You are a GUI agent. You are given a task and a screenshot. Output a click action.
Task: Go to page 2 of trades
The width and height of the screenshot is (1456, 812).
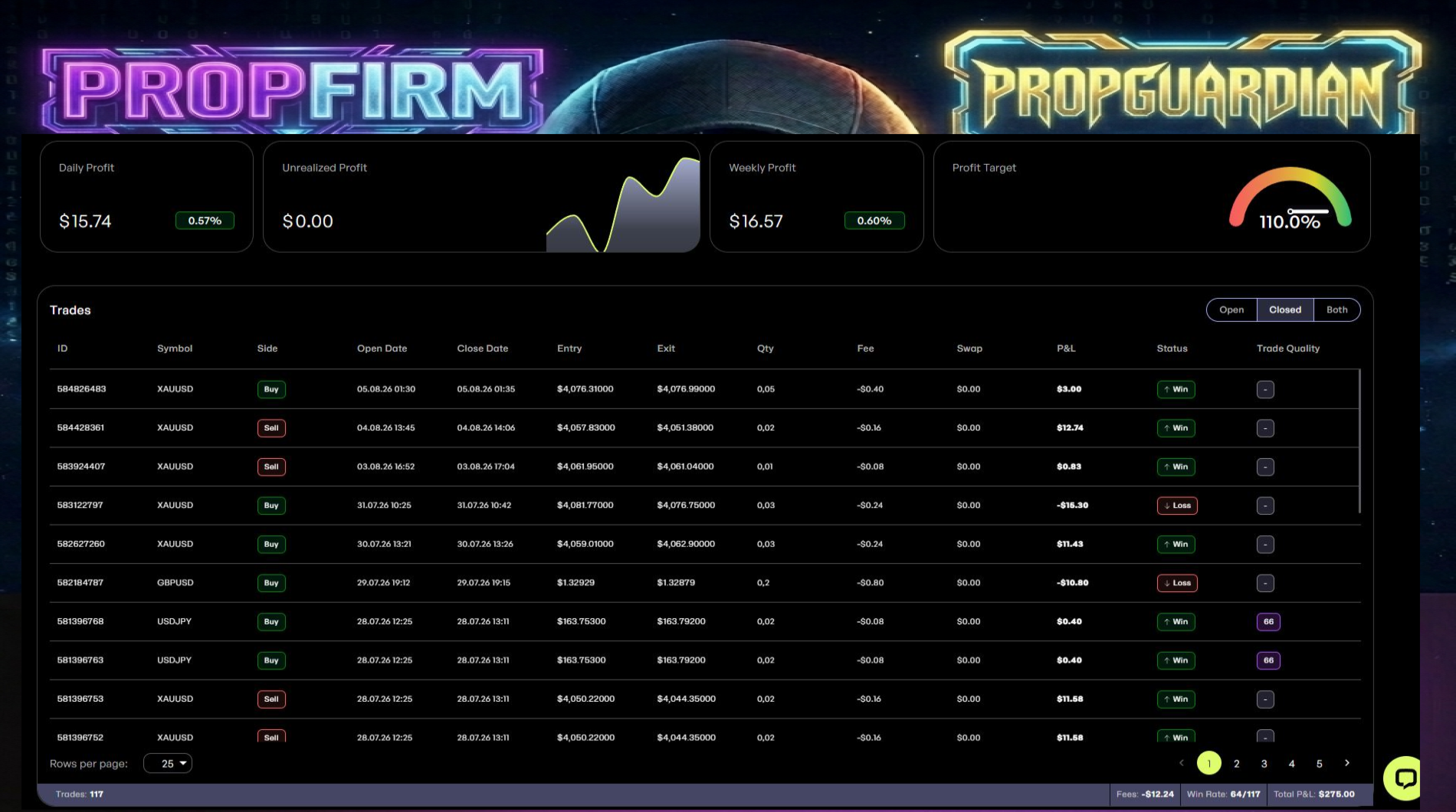pyautogui.click(x=1237, y=764)
